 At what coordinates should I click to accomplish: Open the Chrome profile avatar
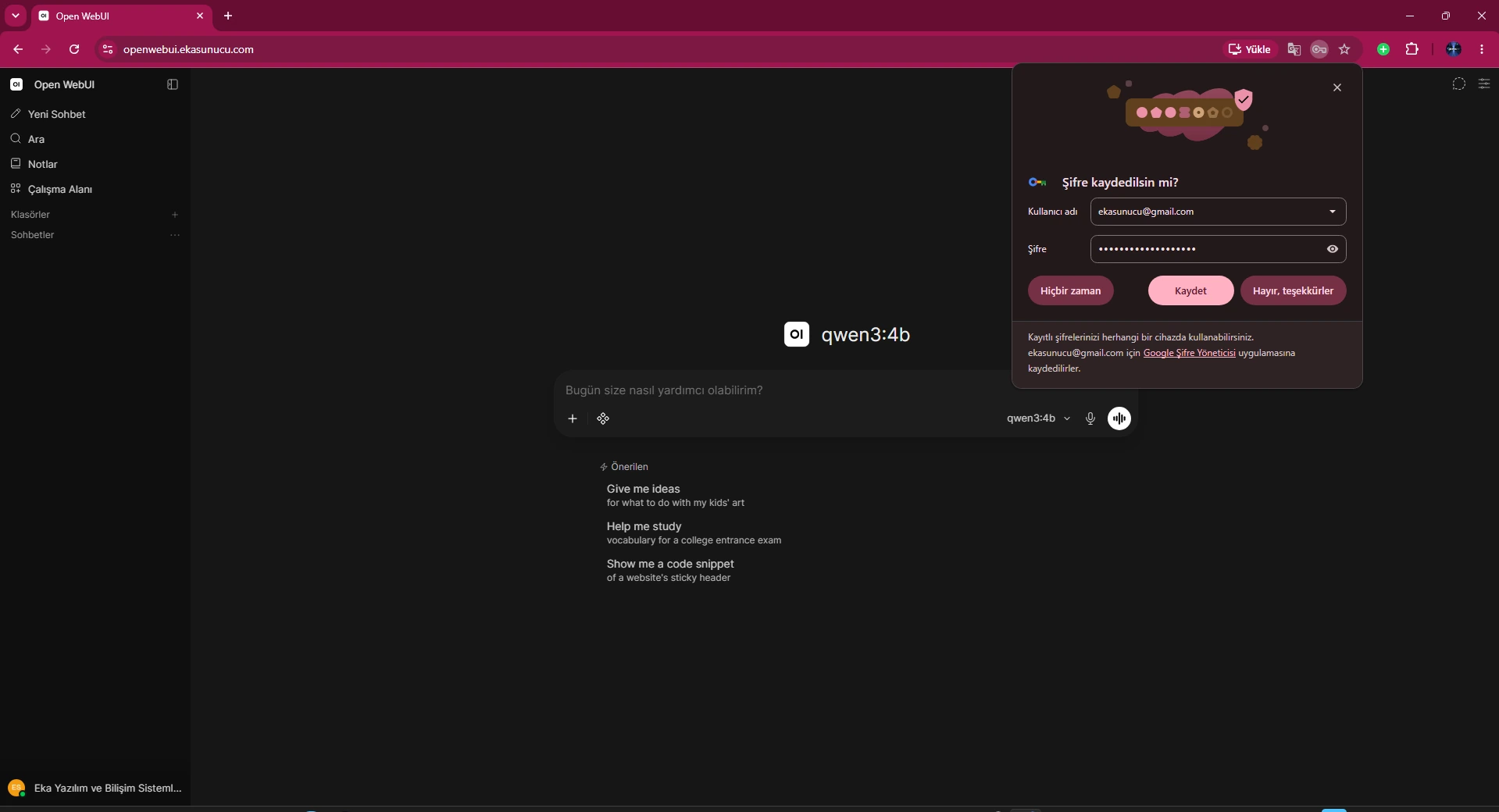1454,49
